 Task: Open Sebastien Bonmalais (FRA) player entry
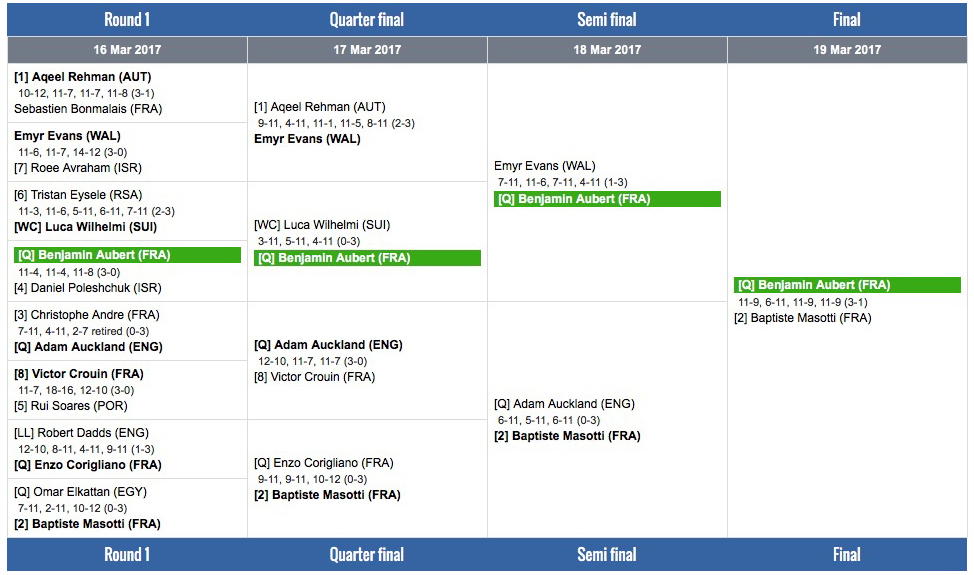pos(88,109)
